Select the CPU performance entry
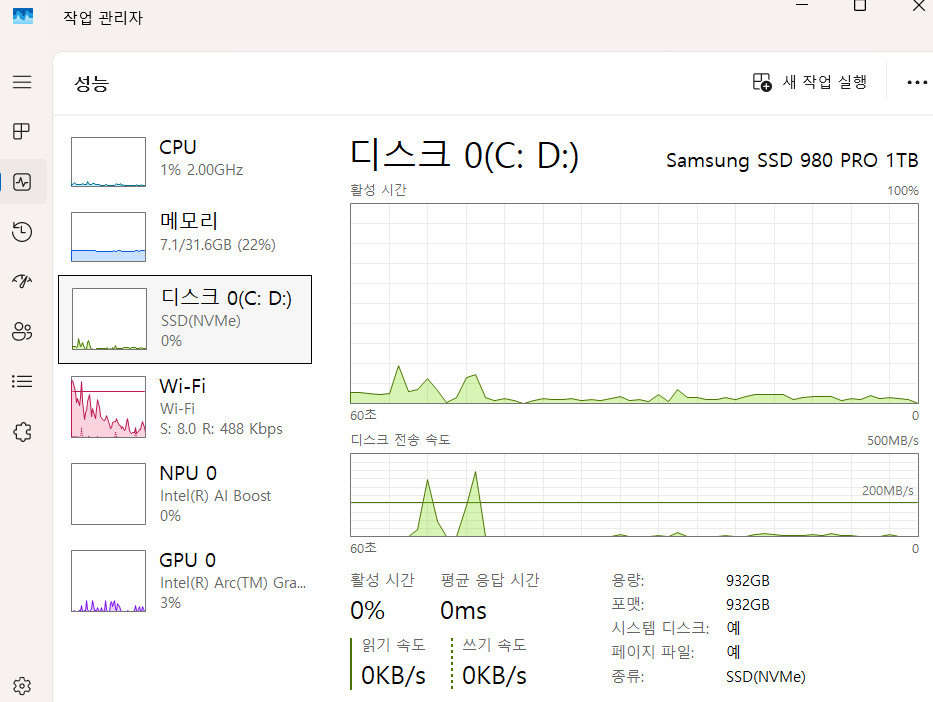This screenshot has height=702, width=933. [185, 158]
